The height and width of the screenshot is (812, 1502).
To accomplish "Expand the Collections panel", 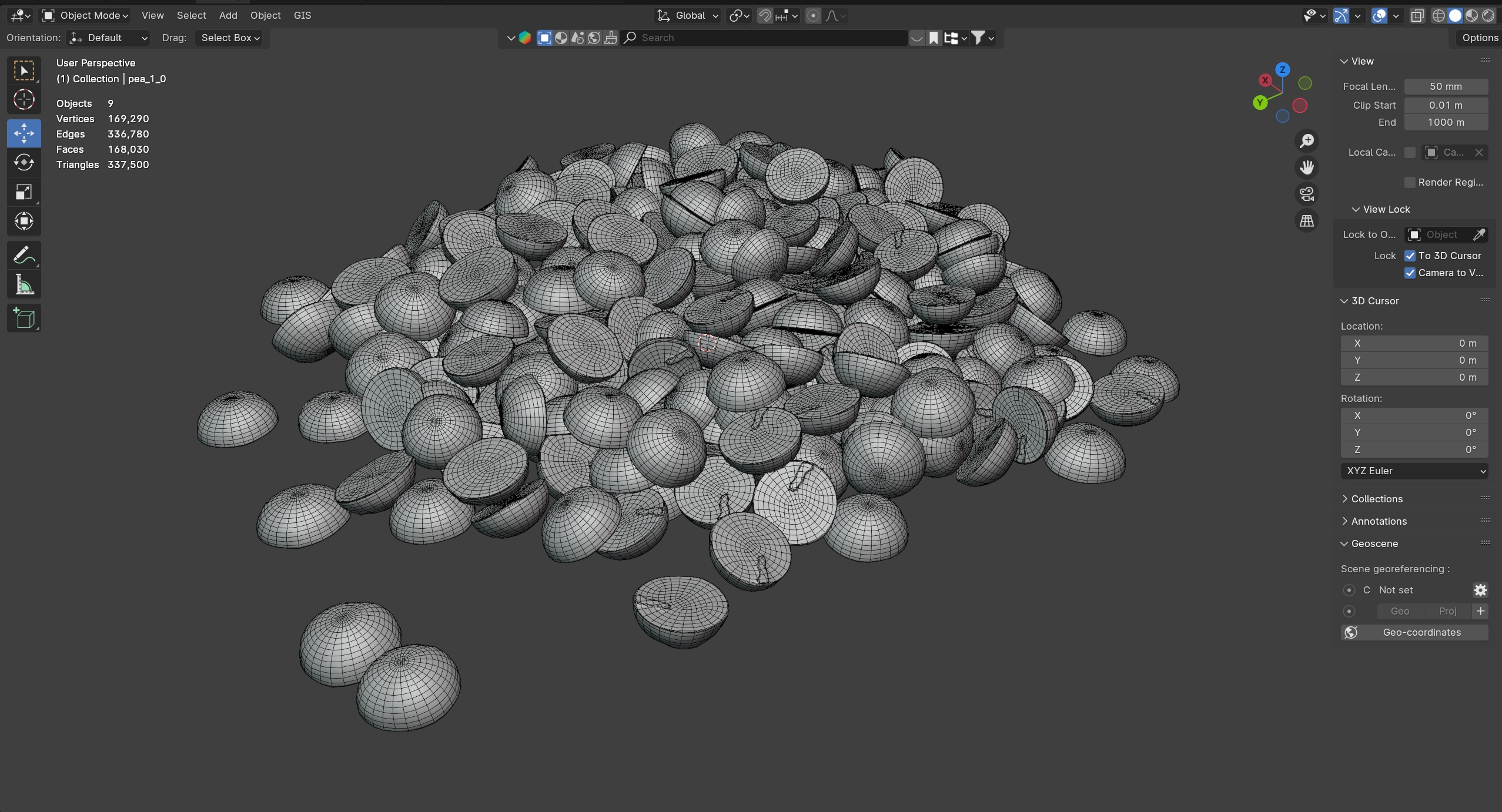I will 1376,499.
